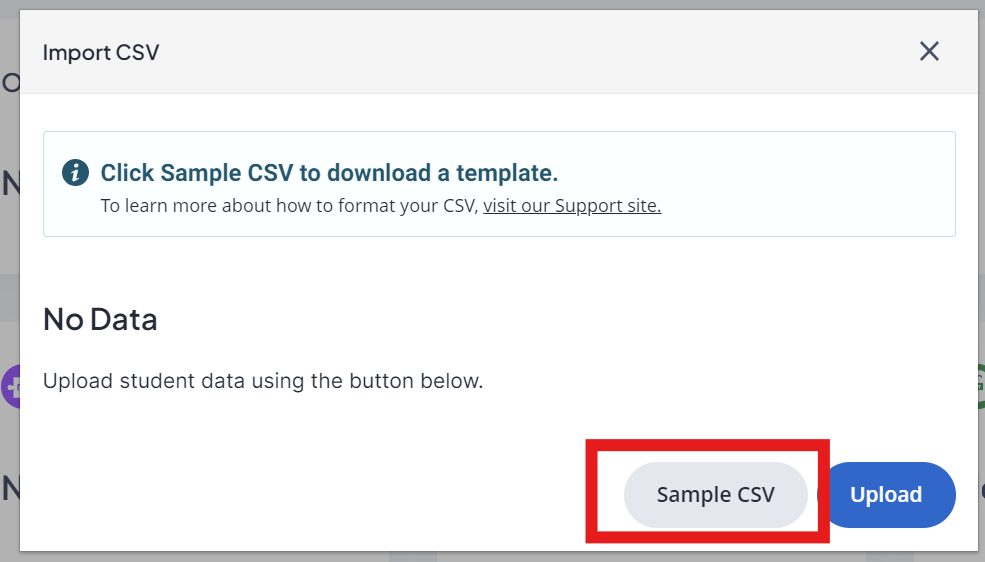This screenshot has width=985, height=562.
Task: Click the Click Sample CSV to download heading
Action: click(x=329, y=173)
